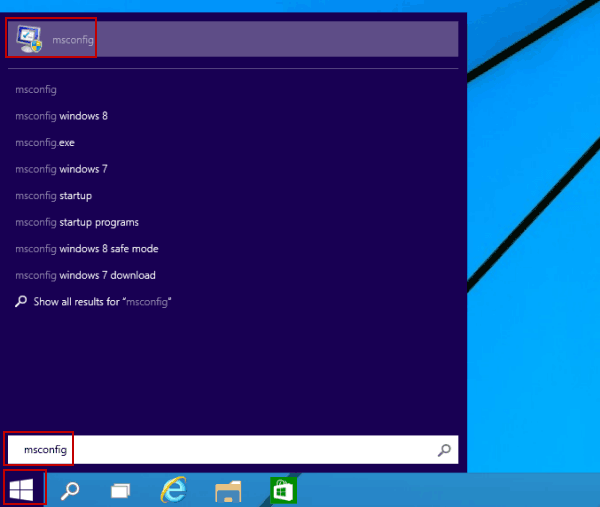Click Show all results for "msconfig"
This screenshot has width=600, height=507.
[93, 302]
